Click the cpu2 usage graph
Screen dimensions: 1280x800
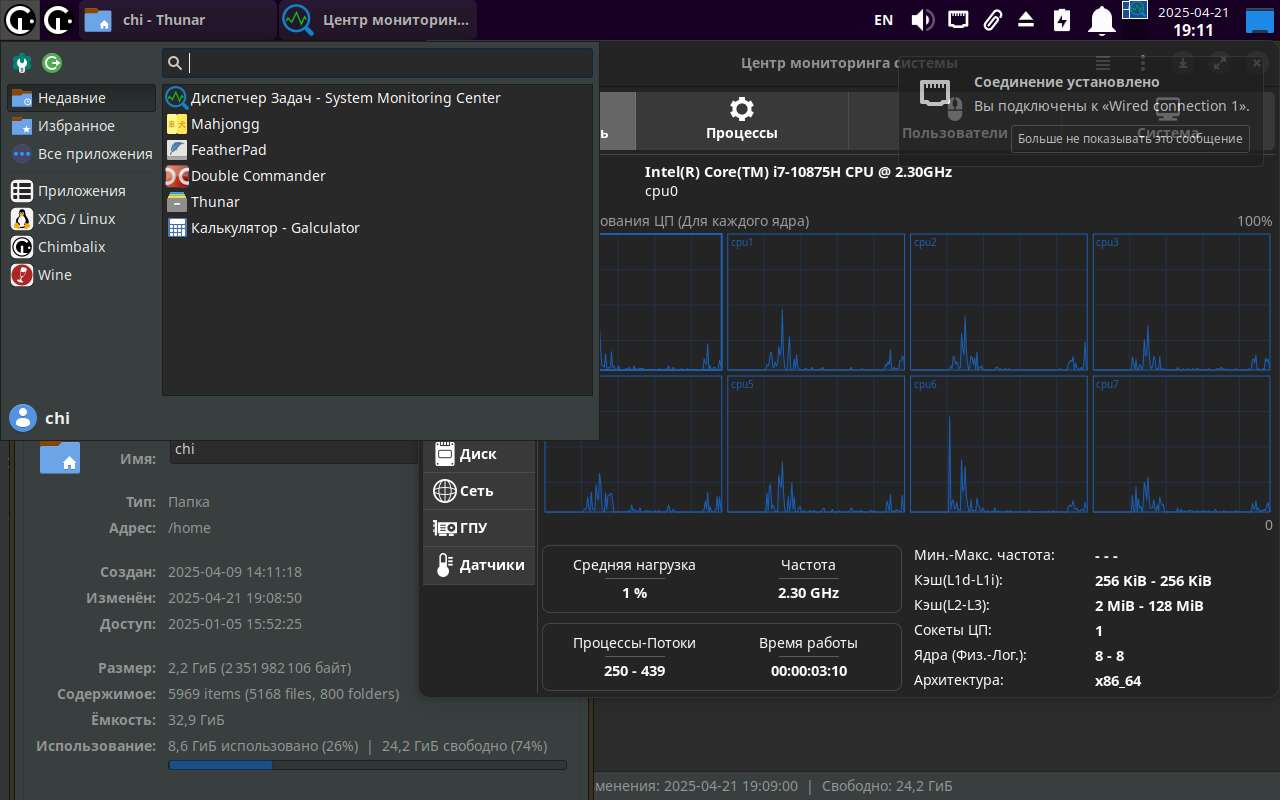[999, 302]
